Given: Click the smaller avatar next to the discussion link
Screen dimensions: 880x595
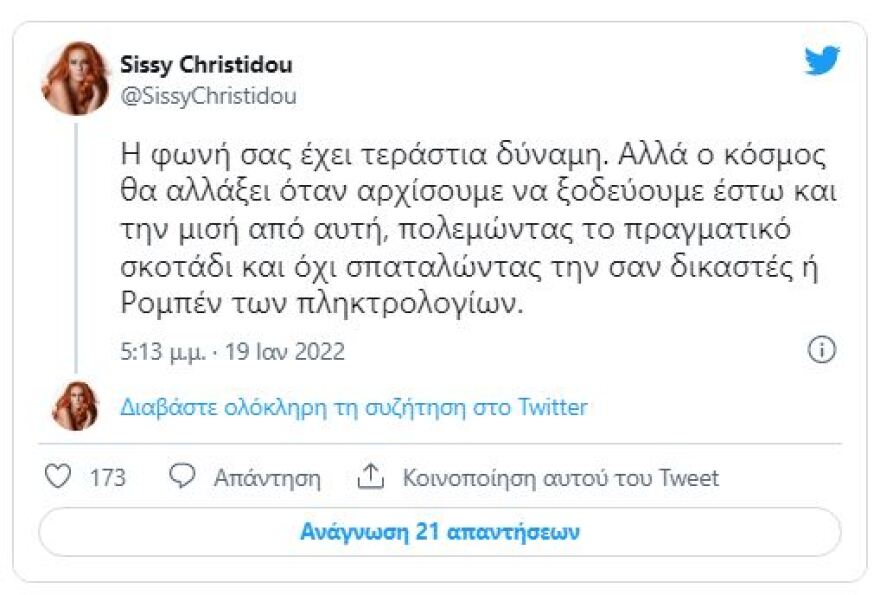Looking at the screenshot, I should (72, 405).
